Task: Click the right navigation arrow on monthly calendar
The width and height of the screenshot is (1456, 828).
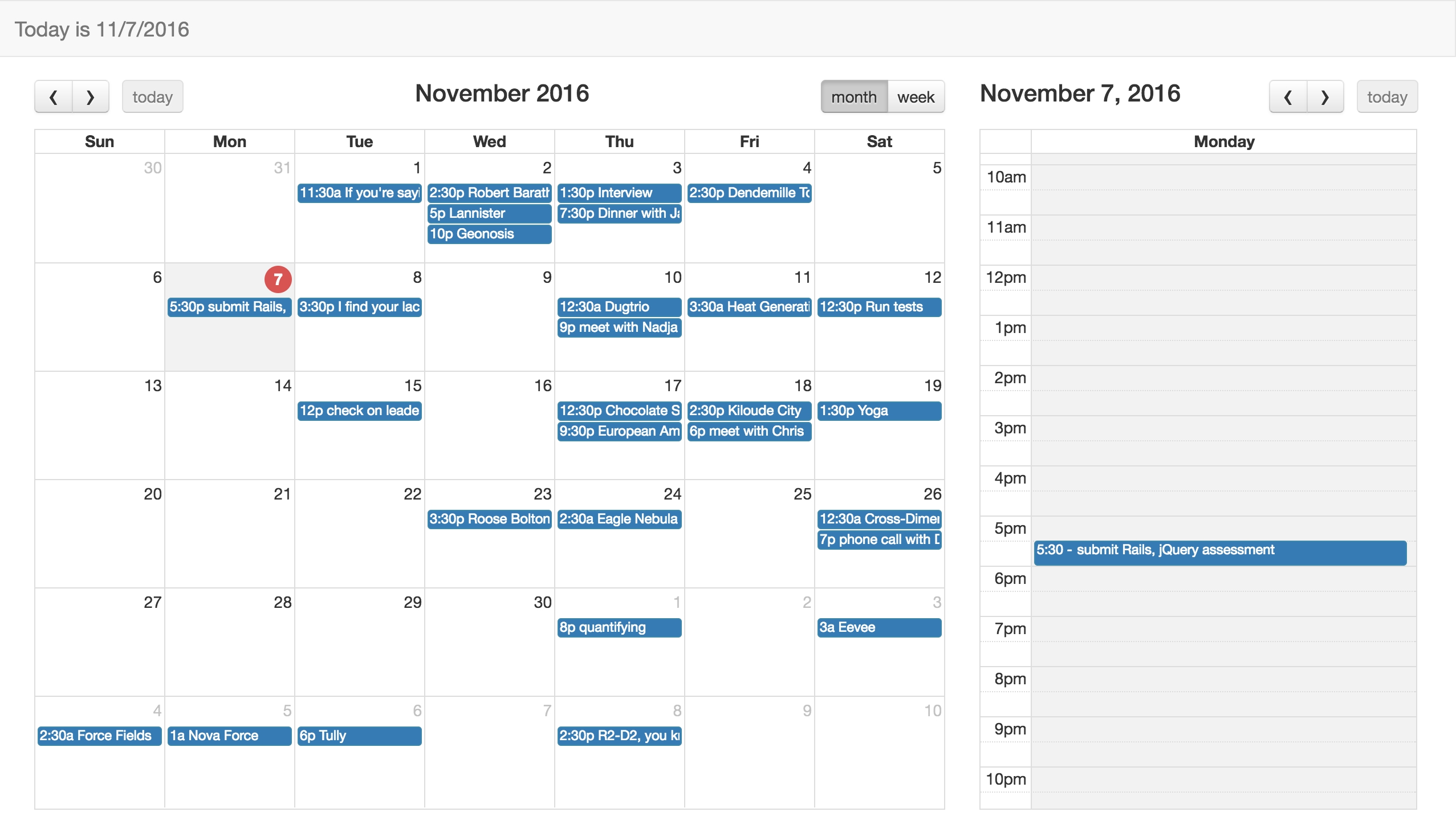Action: tap(92, 97)
